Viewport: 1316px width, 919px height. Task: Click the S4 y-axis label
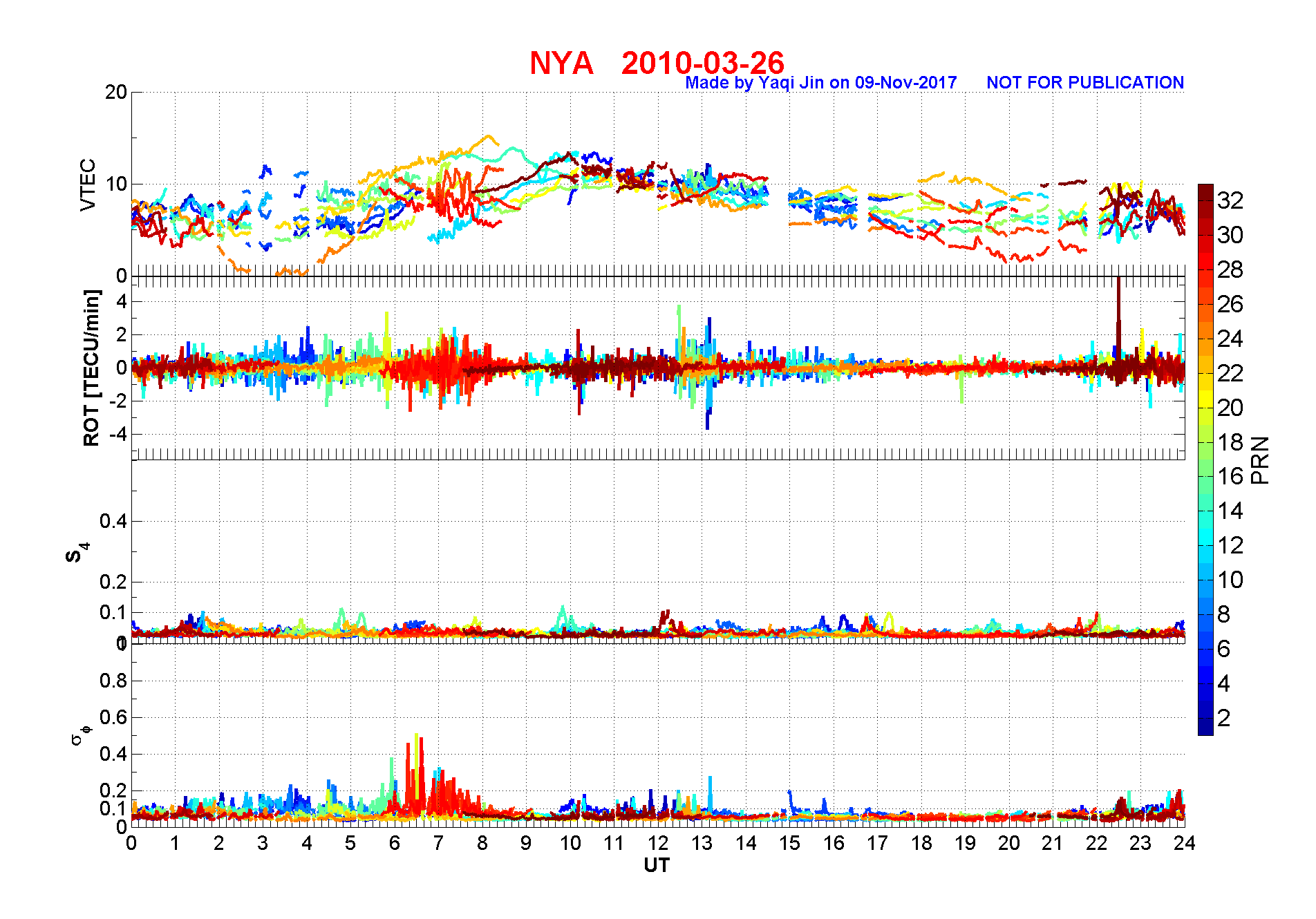tap(77, 552)
